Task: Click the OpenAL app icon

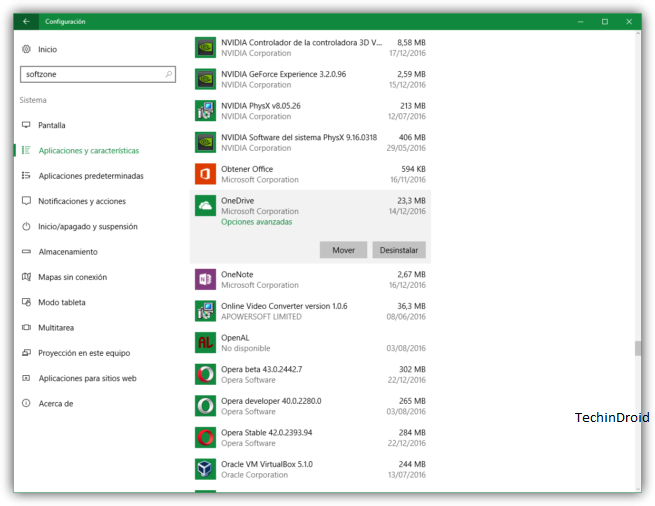Action: pos(205,343)
